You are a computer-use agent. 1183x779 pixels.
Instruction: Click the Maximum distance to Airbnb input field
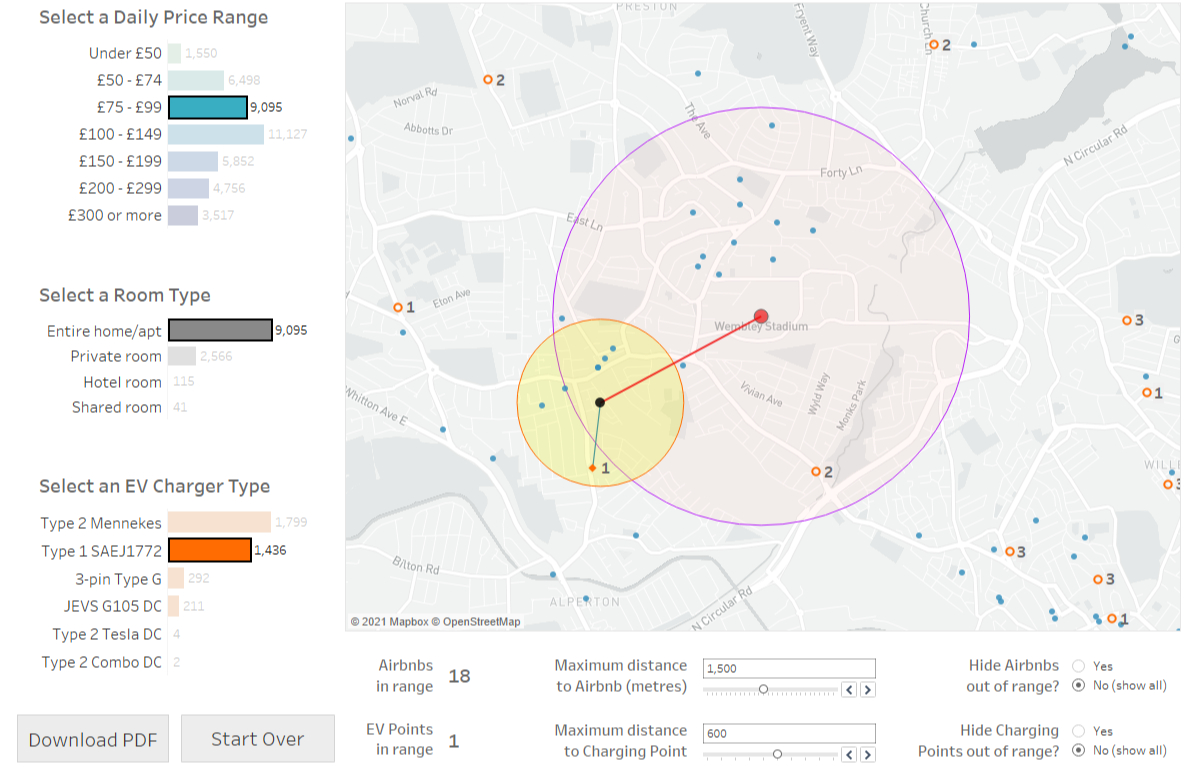pos(789,668)
